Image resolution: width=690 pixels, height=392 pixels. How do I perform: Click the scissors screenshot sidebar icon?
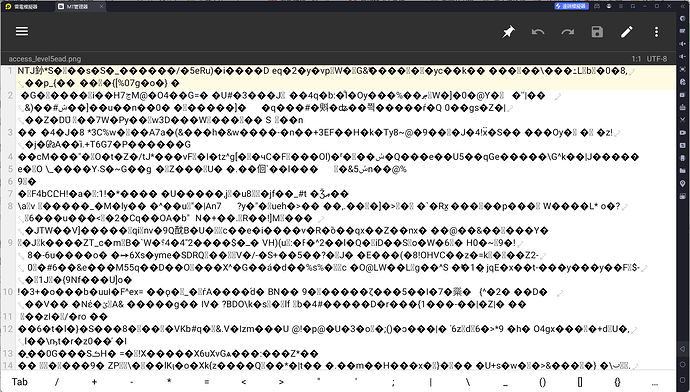pyautogui.click(x=683, y=119)
